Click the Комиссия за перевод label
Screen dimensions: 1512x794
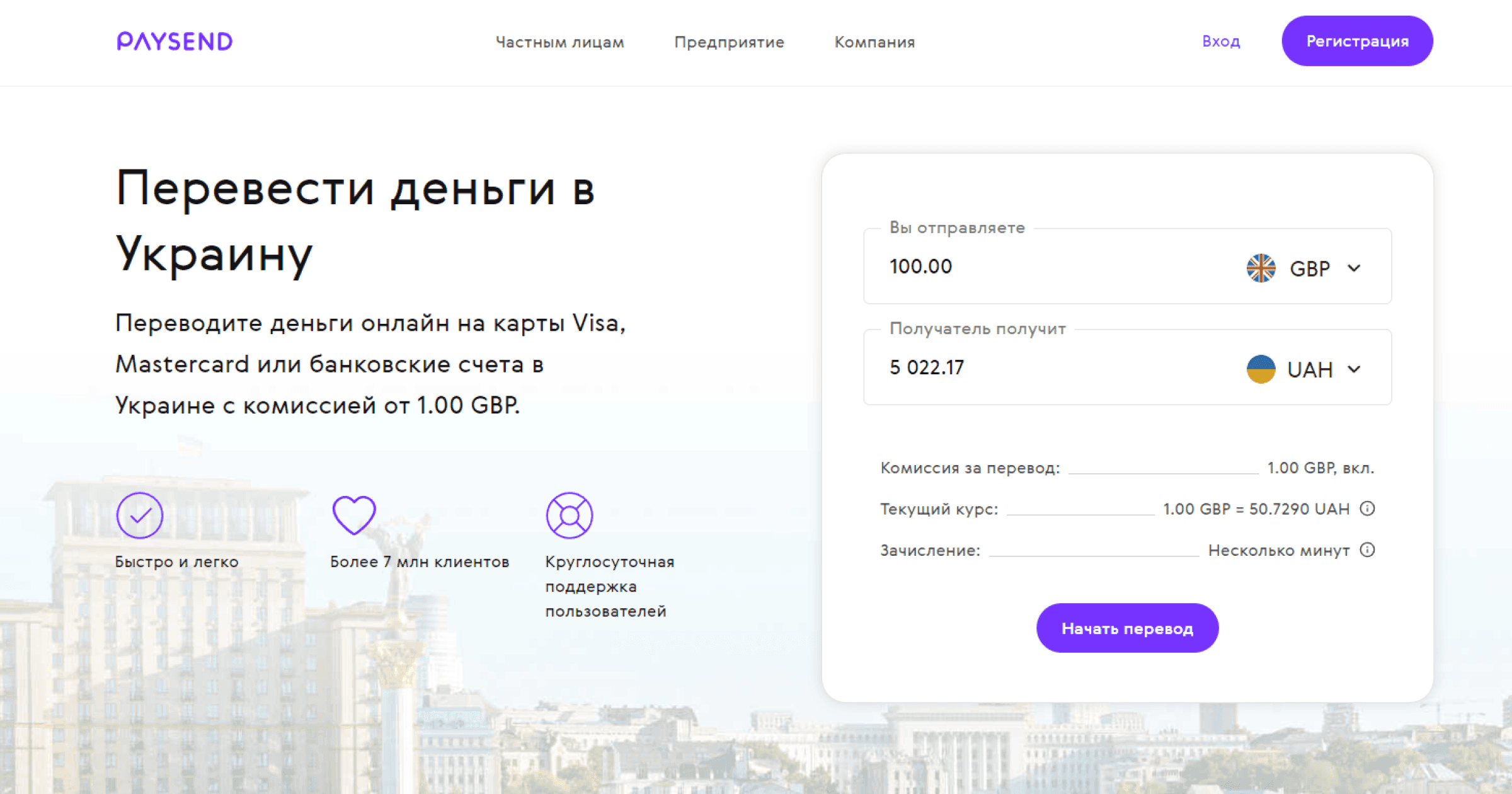[970, 468]
